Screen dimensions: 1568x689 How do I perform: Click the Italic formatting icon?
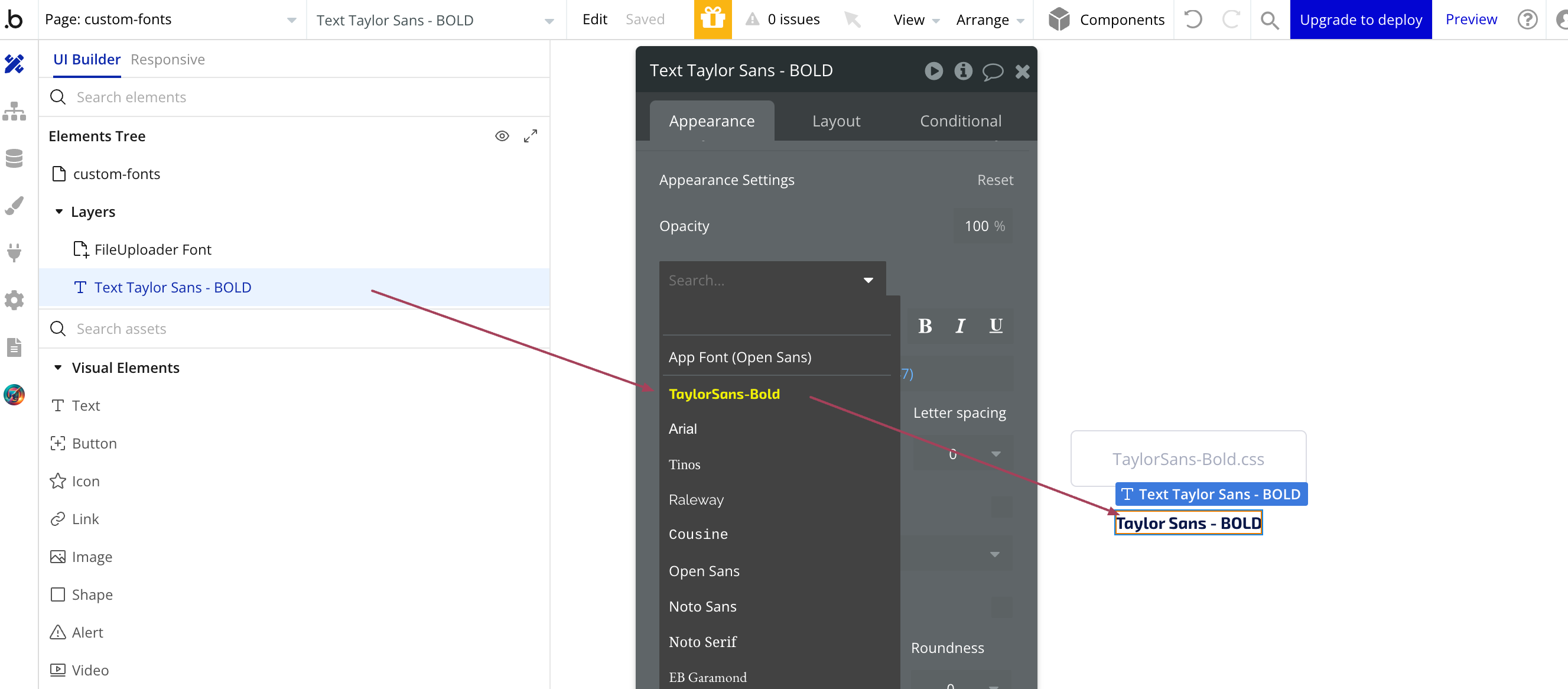[x=958, y=325]
